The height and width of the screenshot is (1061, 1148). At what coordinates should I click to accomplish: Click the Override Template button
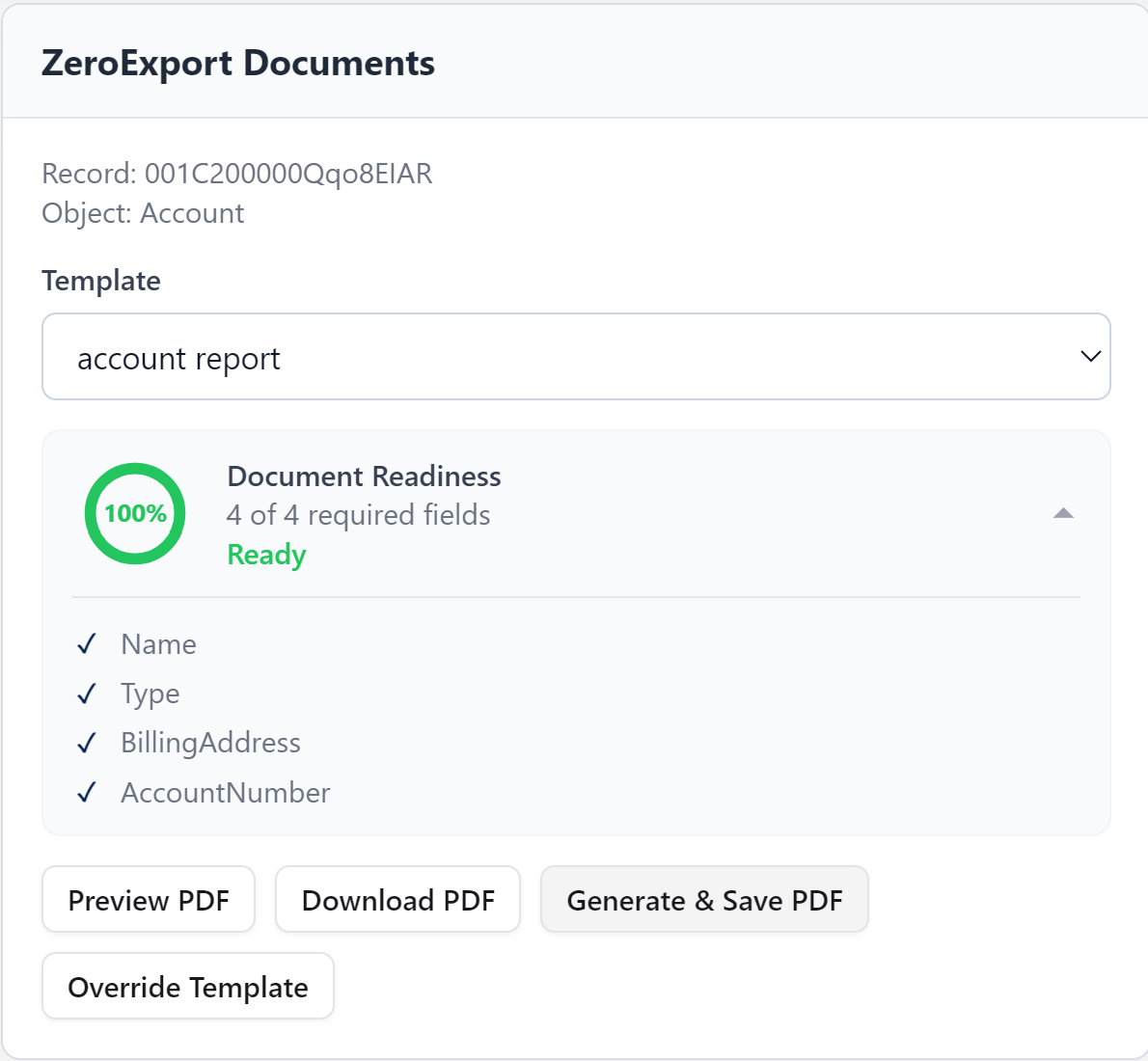(x=188, y=987)
